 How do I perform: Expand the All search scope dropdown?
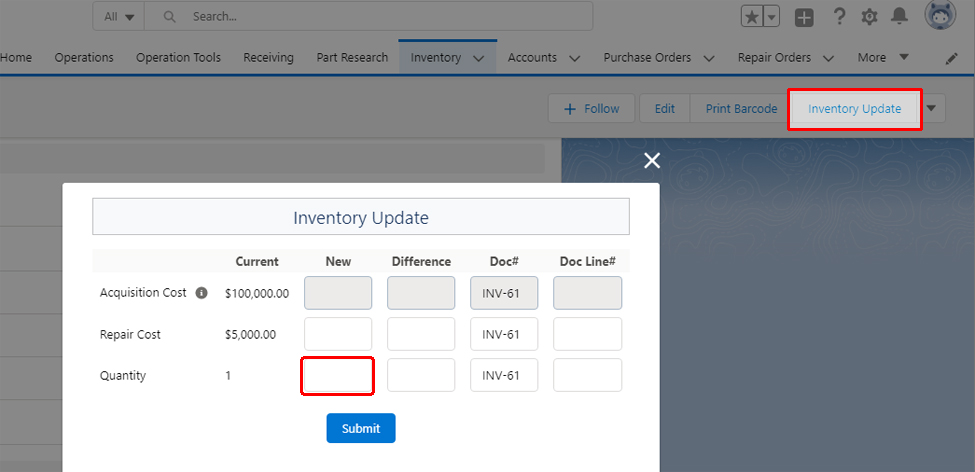[x=118, y=17]
